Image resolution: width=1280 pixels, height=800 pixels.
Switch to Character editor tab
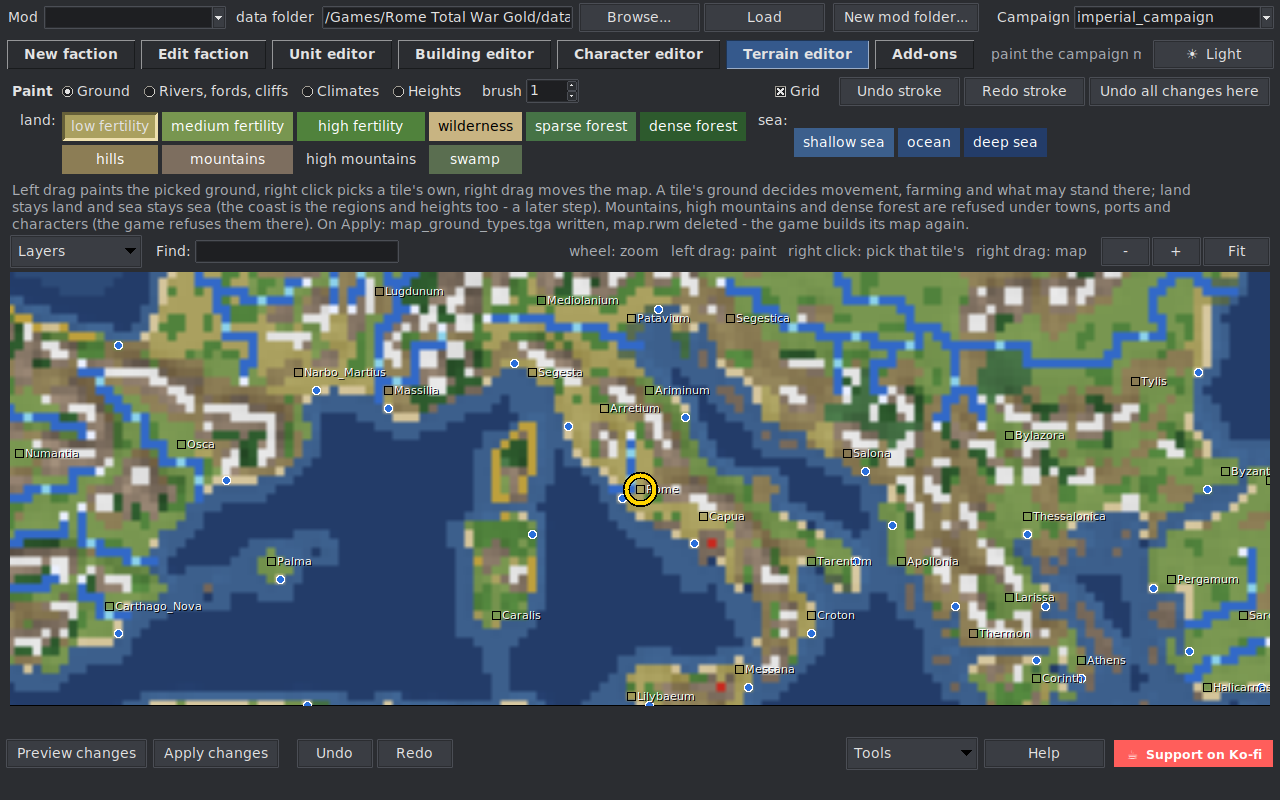click(x=638, y=54)
